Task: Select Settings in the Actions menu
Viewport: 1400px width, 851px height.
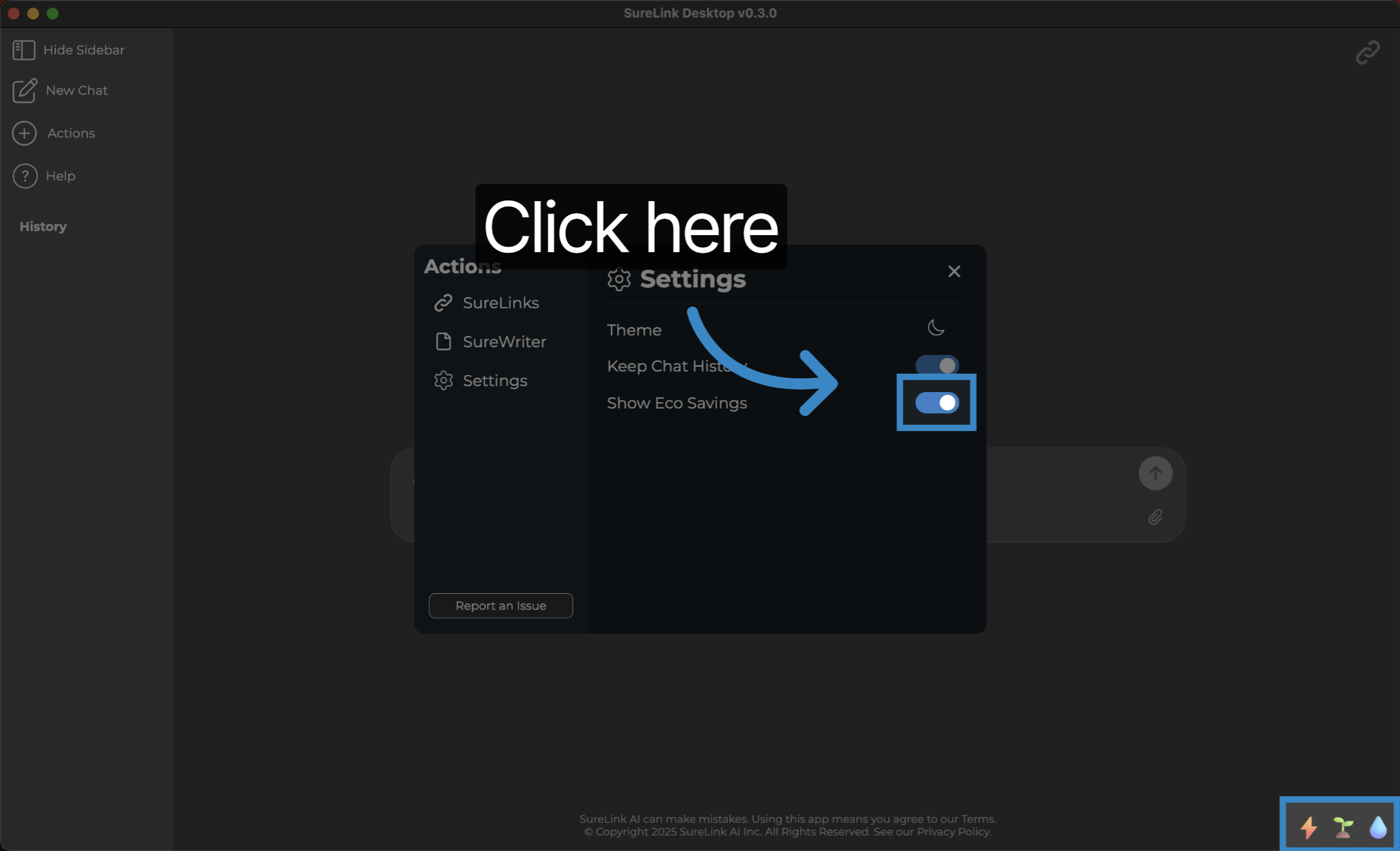Action: click(x=480, y=381)
